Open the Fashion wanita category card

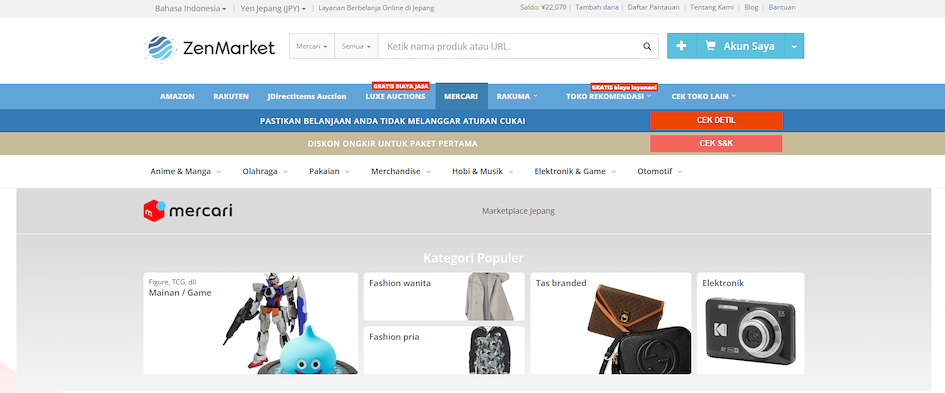click(x=444, y=297)
